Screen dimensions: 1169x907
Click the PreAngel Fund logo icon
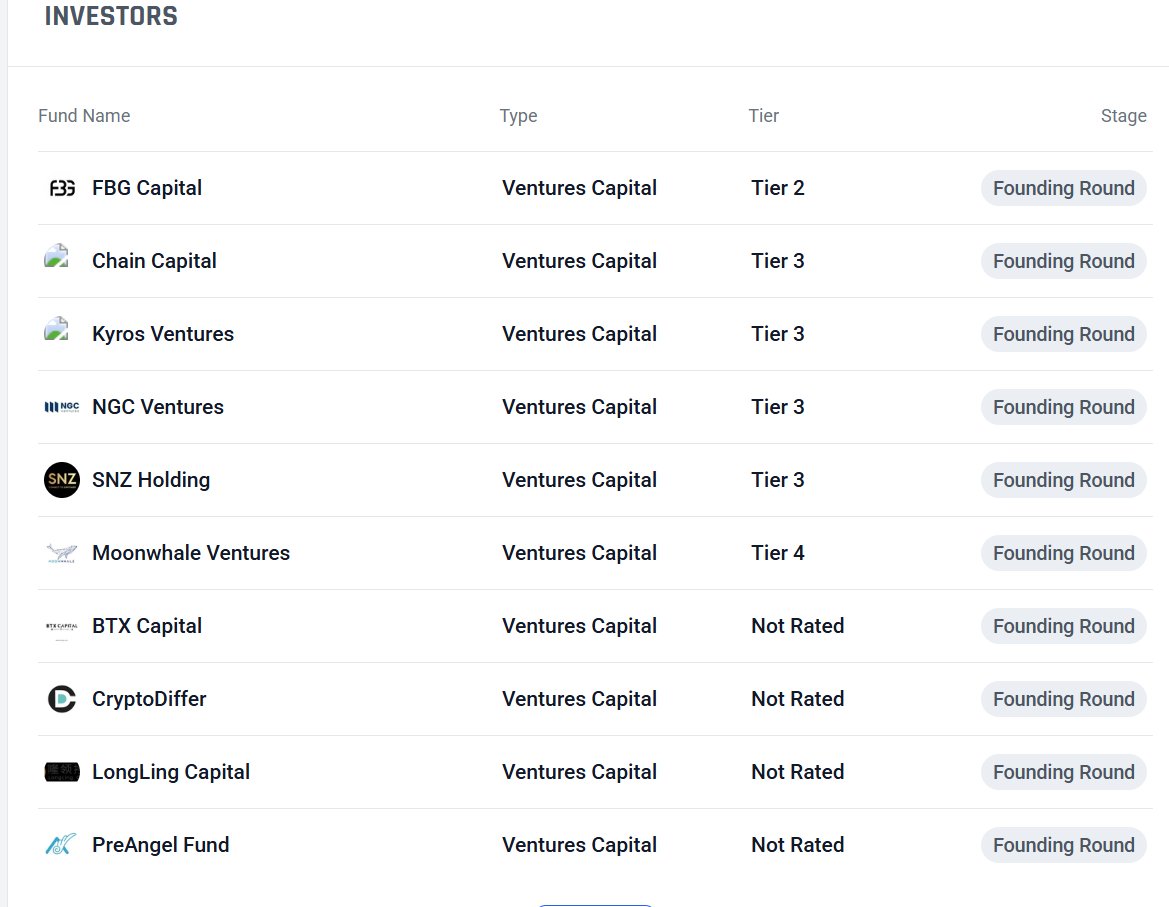click(x=62, y=845)
